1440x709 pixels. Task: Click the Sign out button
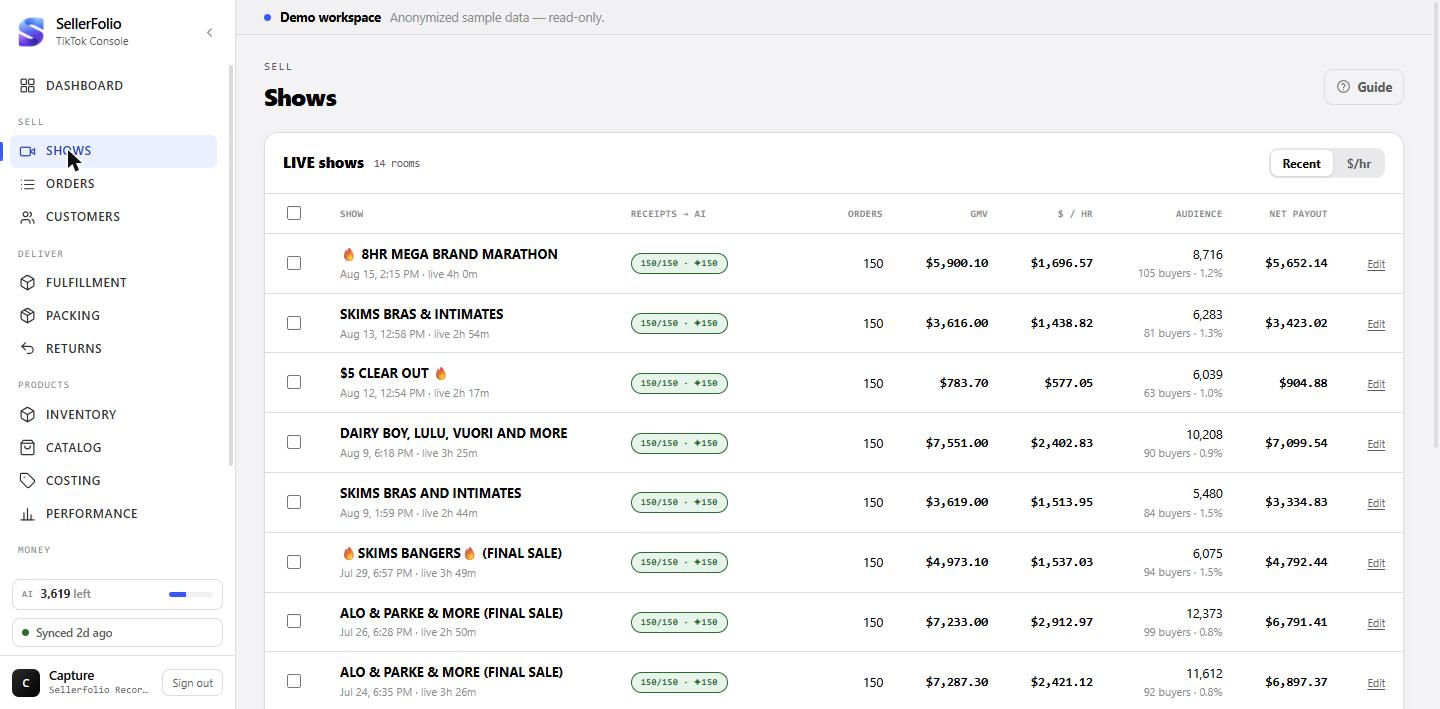192,683
